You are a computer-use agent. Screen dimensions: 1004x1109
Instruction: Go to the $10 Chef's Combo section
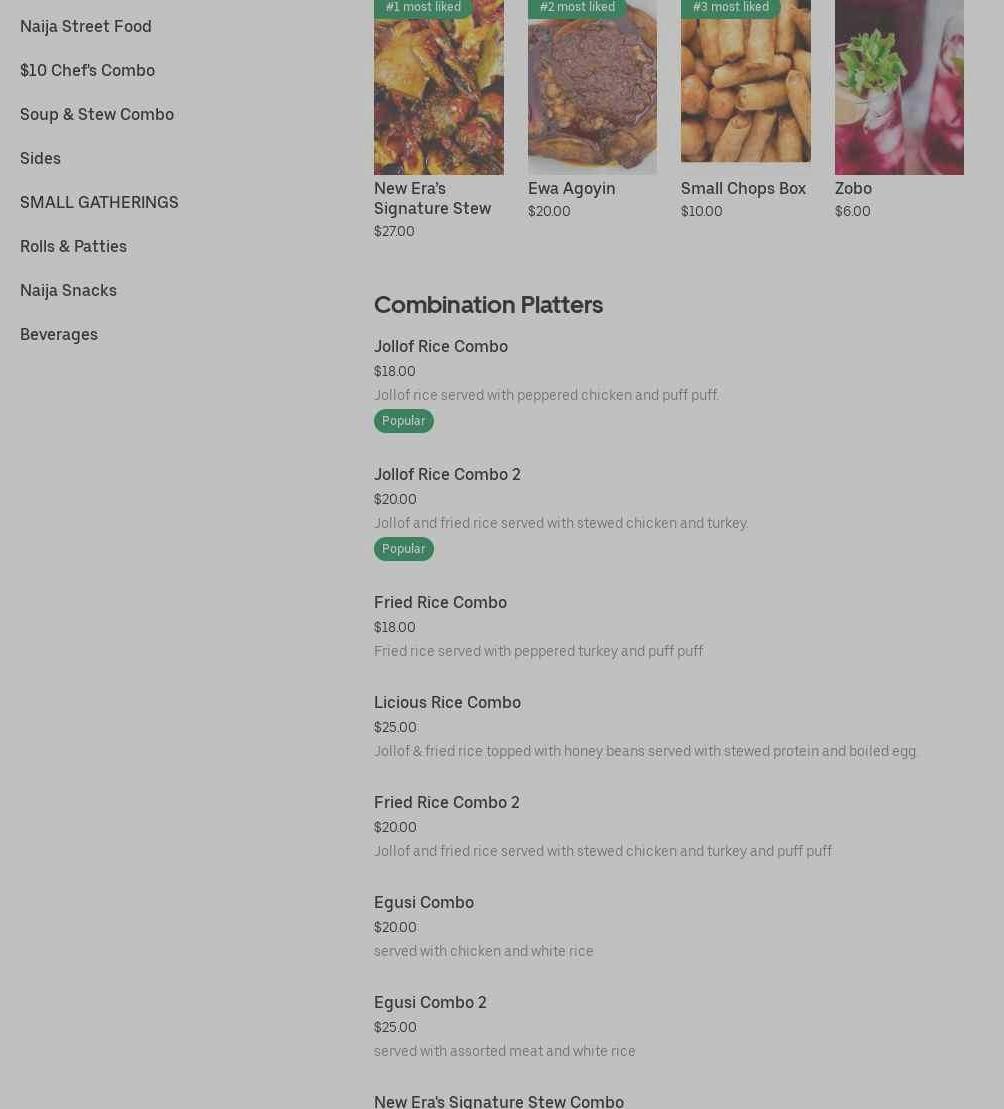point(87,70)
